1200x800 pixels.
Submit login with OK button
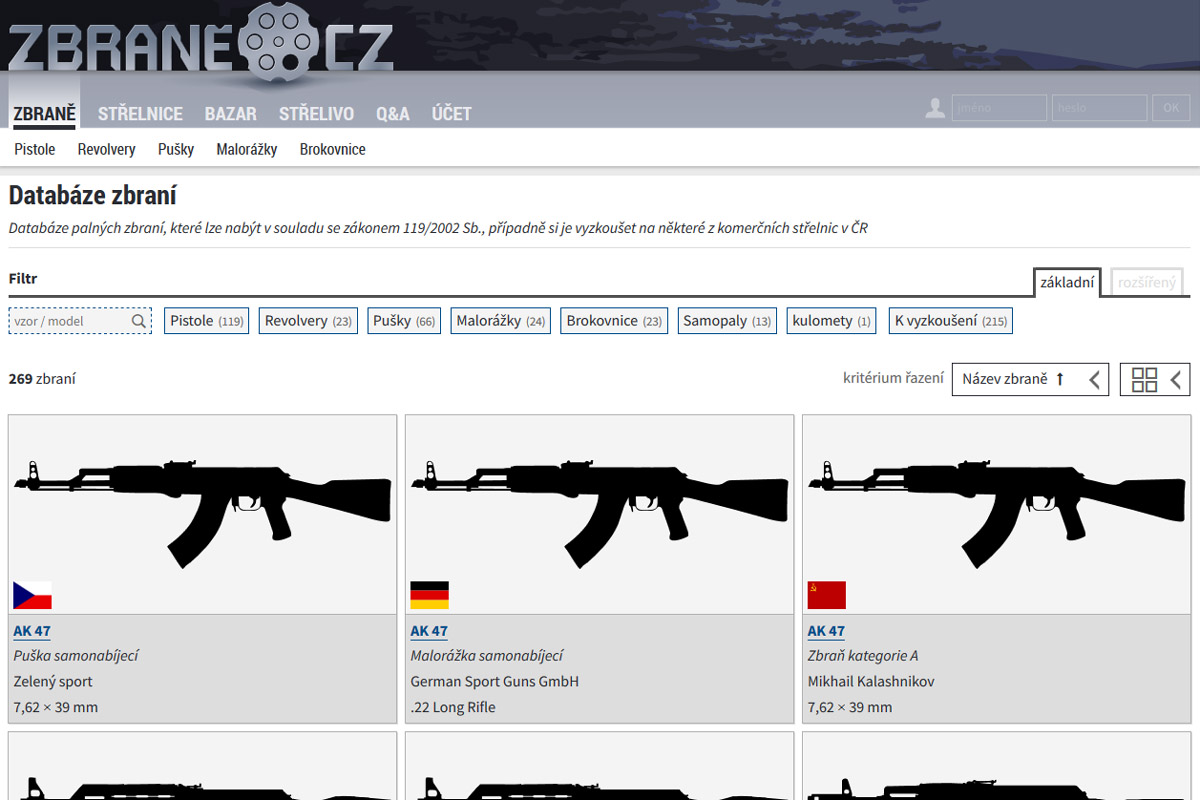[x=1171, y=108]
